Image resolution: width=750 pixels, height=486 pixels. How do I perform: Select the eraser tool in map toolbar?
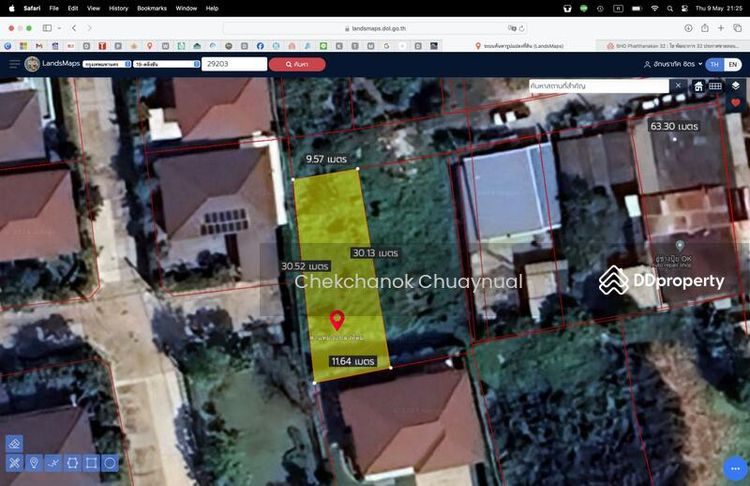pyautogui.click(x=14, y=443)
